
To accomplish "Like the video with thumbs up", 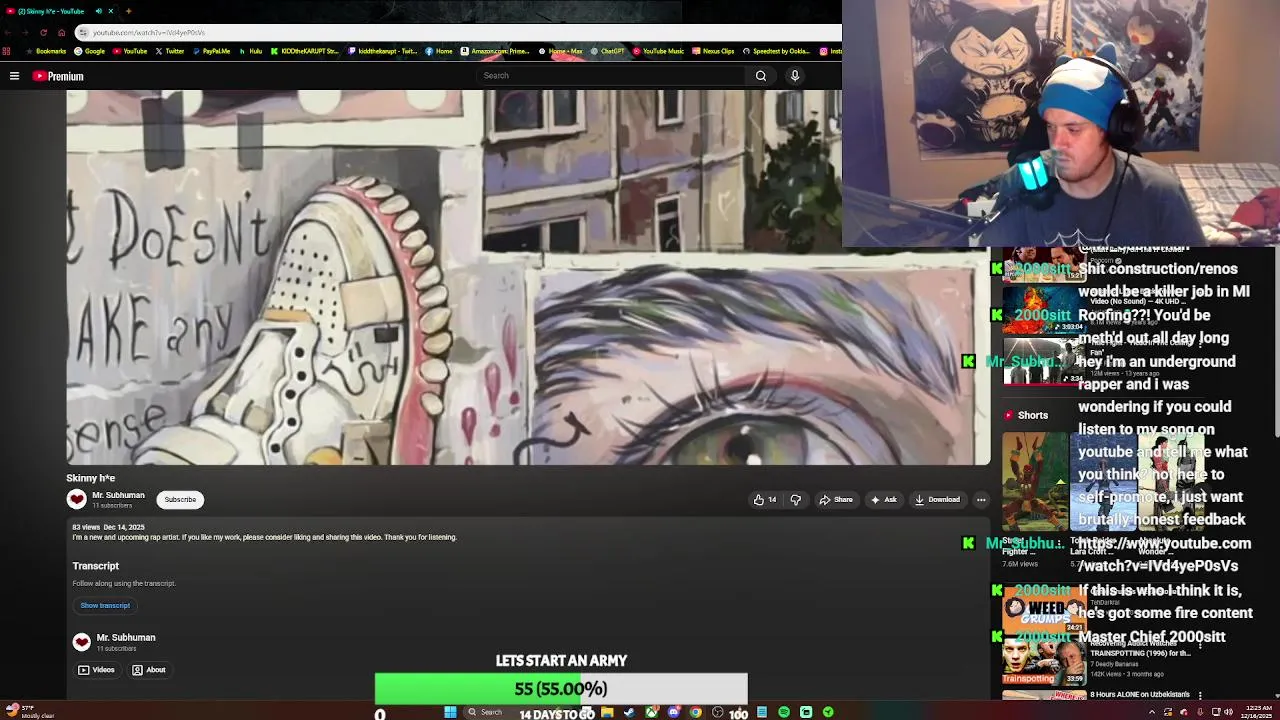I will 765,500.
